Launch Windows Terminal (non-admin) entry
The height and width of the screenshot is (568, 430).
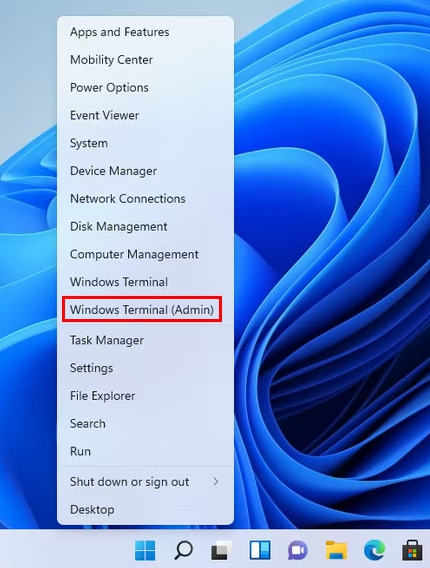coord(145,282)
